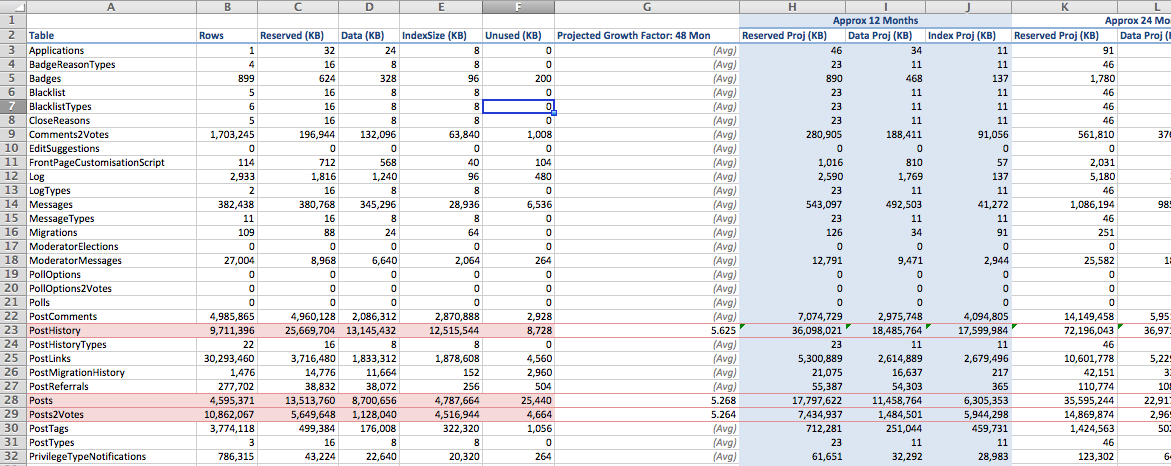1171x466 pixels.
Task: Select the 'BadgeReasonTypes' cell
Action: pos(111,64)
